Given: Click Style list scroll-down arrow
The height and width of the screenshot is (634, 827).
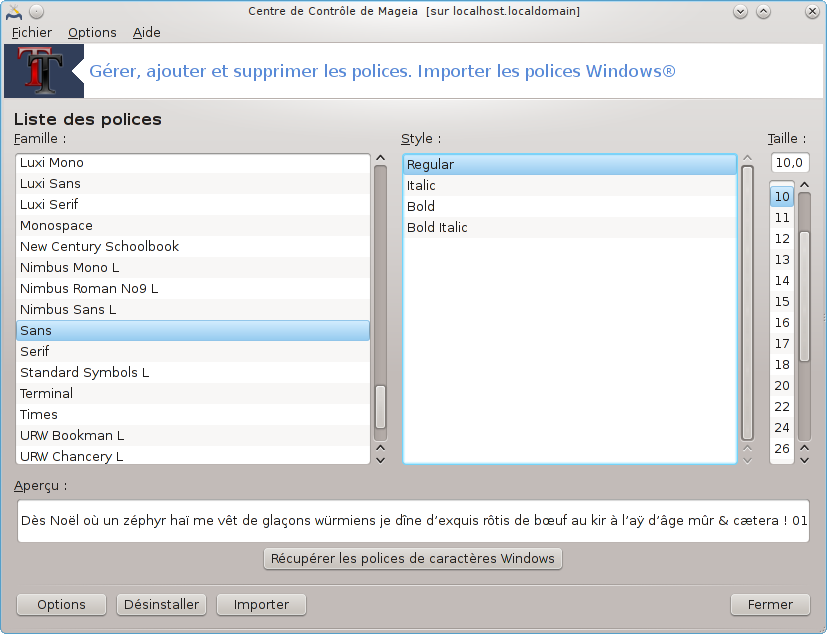Looking at the screenshot, I should coord(747,460).
